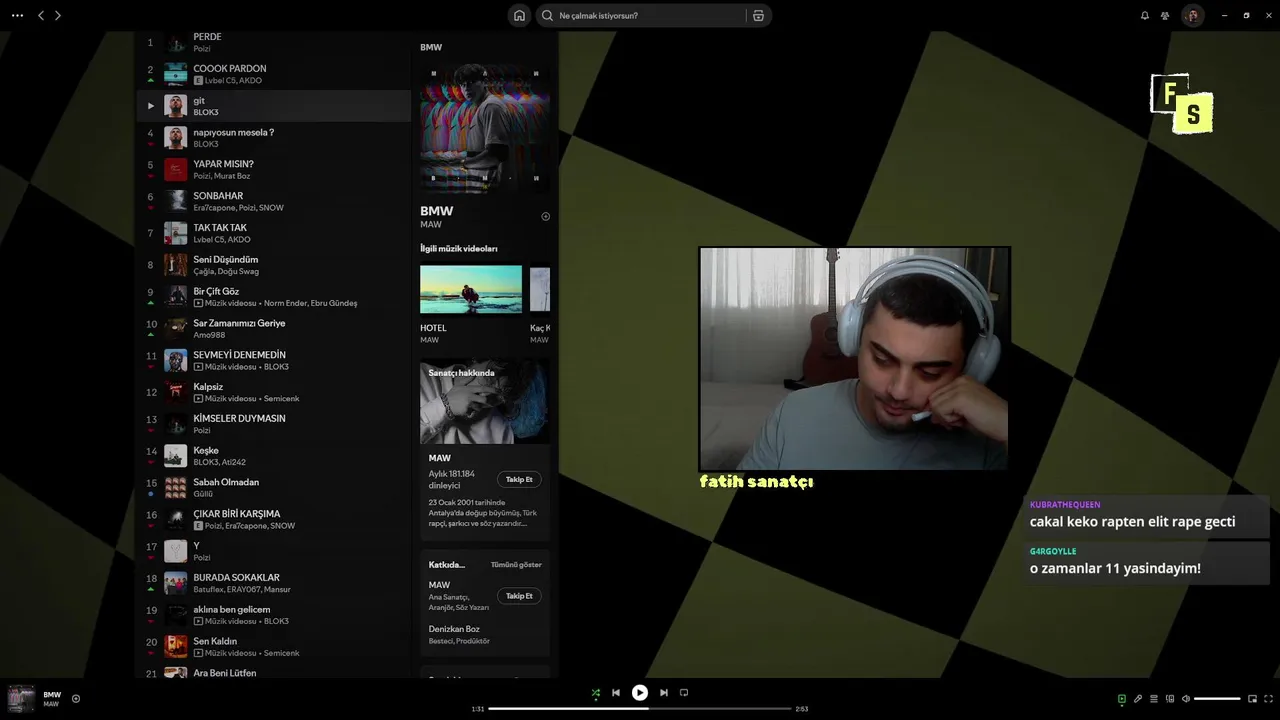Screen dimensions: 1280x720
Task: Show lyrics with the microphone icon
Action: 1138,699
